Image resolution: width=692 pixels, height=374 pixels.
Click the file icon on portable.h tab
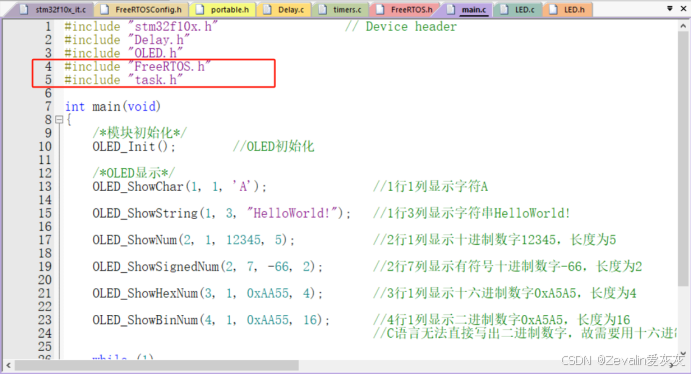click(x=200, y=9)
